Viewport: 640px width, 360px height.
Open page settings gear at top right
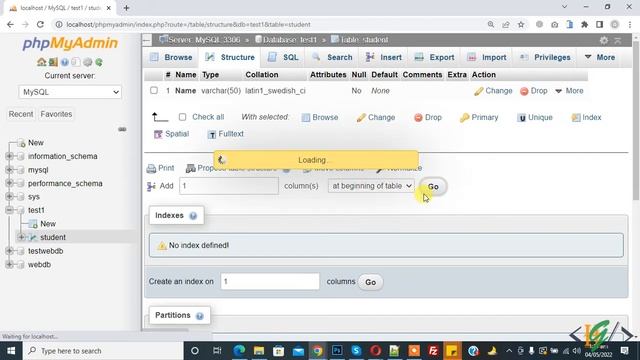[x=604, y=40]
